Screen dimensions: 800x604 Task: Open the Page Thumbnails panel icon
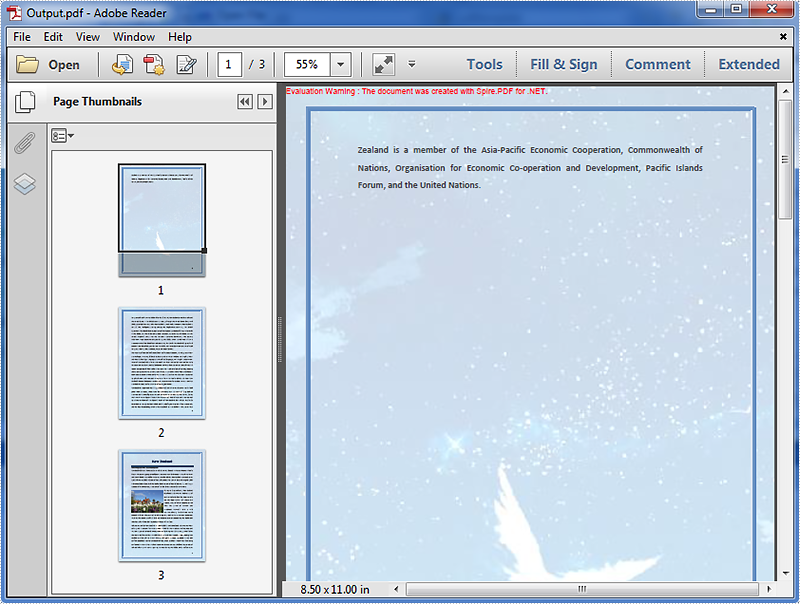pos(25,100)
